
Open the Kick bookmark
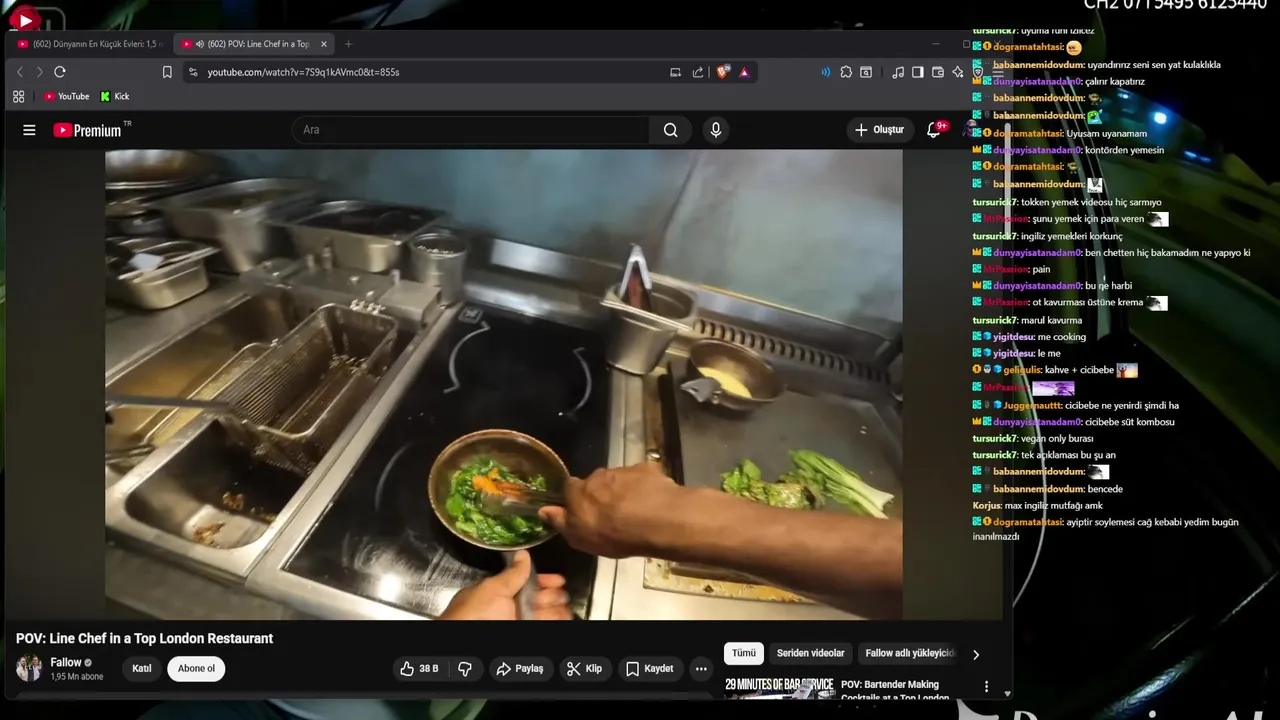coord(115,97)
